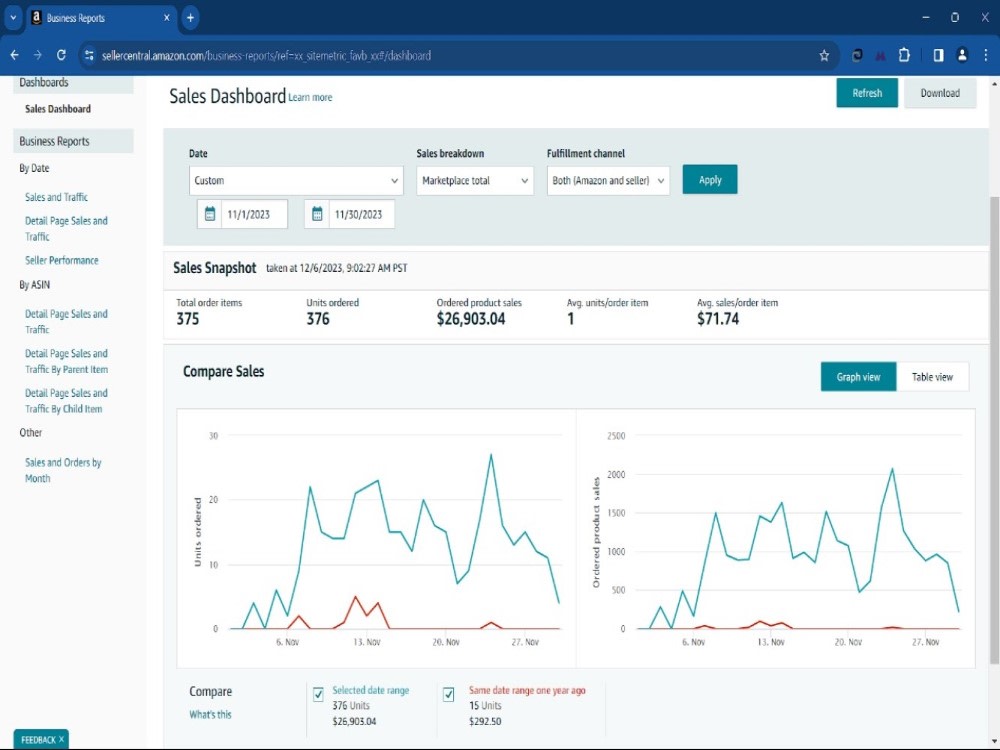Apply the selected filters

(710, 180)
